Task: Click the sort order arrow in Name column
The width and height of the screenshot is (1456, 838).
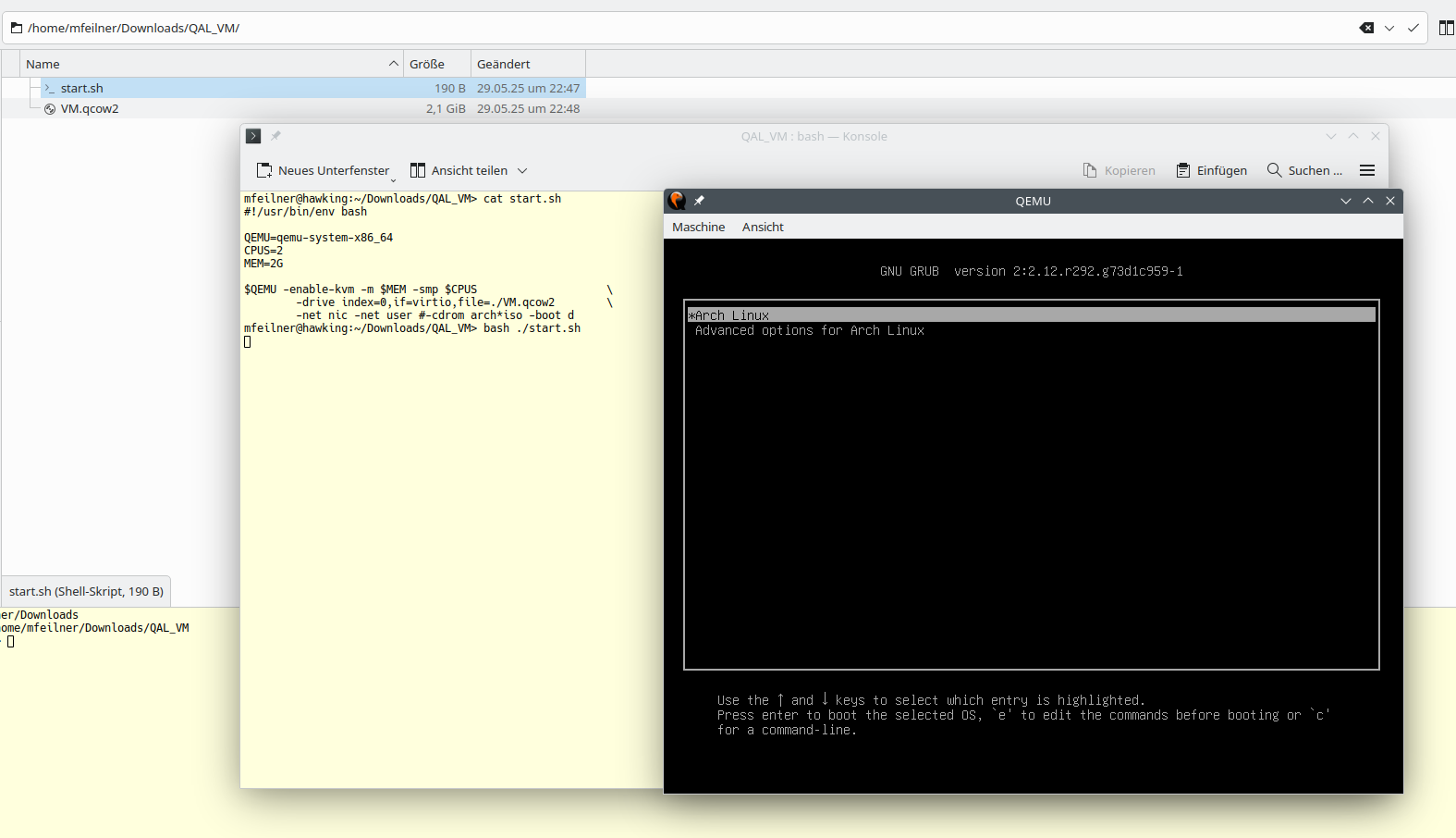Action: [x=394, y=64]
